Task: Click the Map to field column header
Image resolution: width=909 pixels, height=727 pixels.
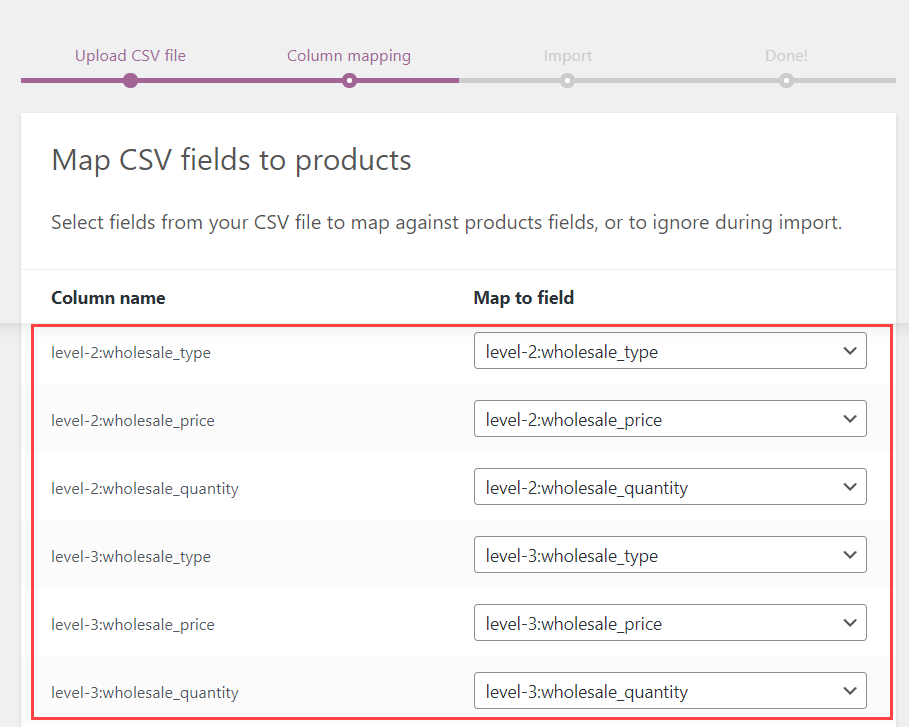Action: [524, 298]
